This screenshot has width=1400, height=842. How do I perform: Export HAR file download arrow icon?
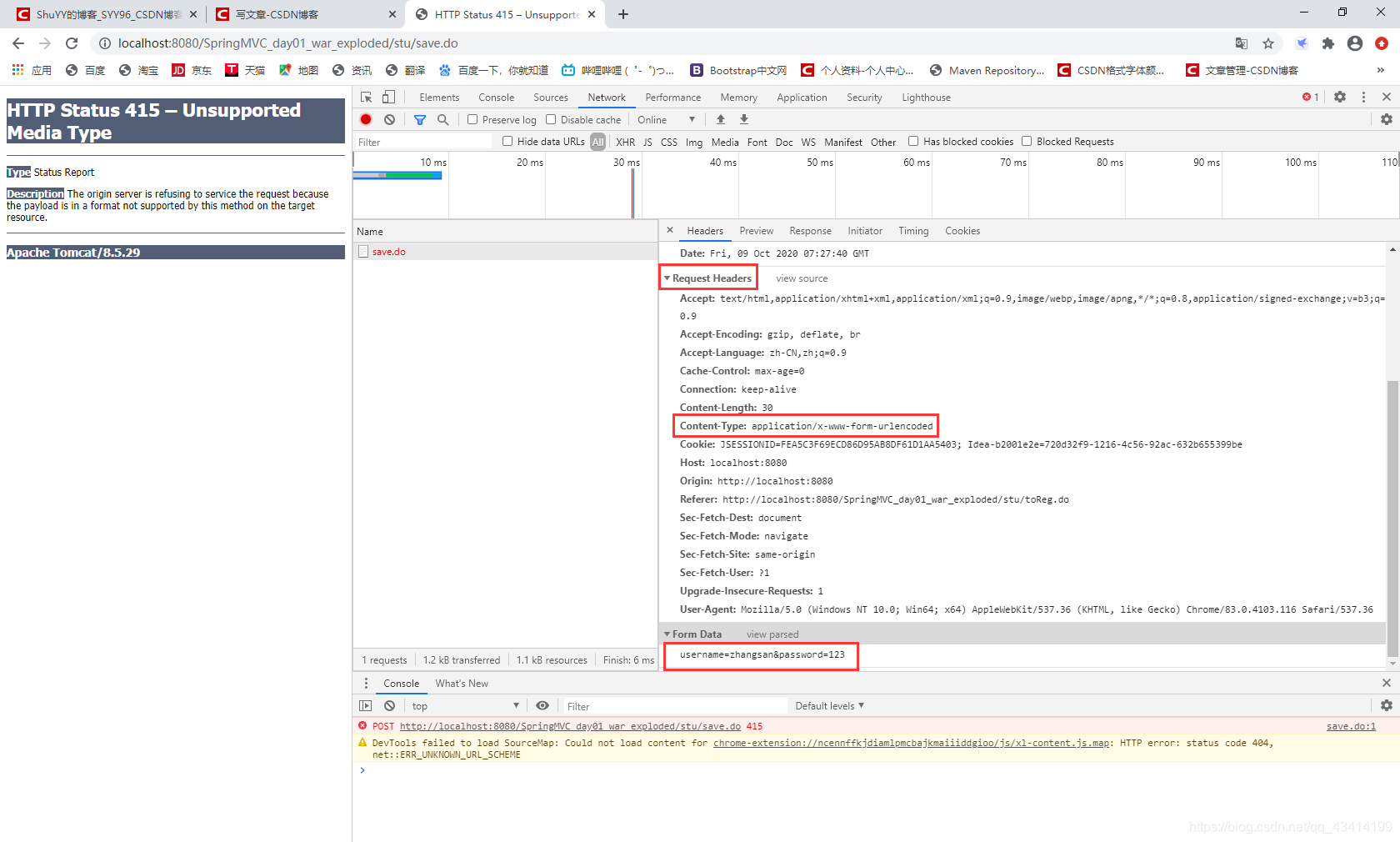tap(744, 120)
